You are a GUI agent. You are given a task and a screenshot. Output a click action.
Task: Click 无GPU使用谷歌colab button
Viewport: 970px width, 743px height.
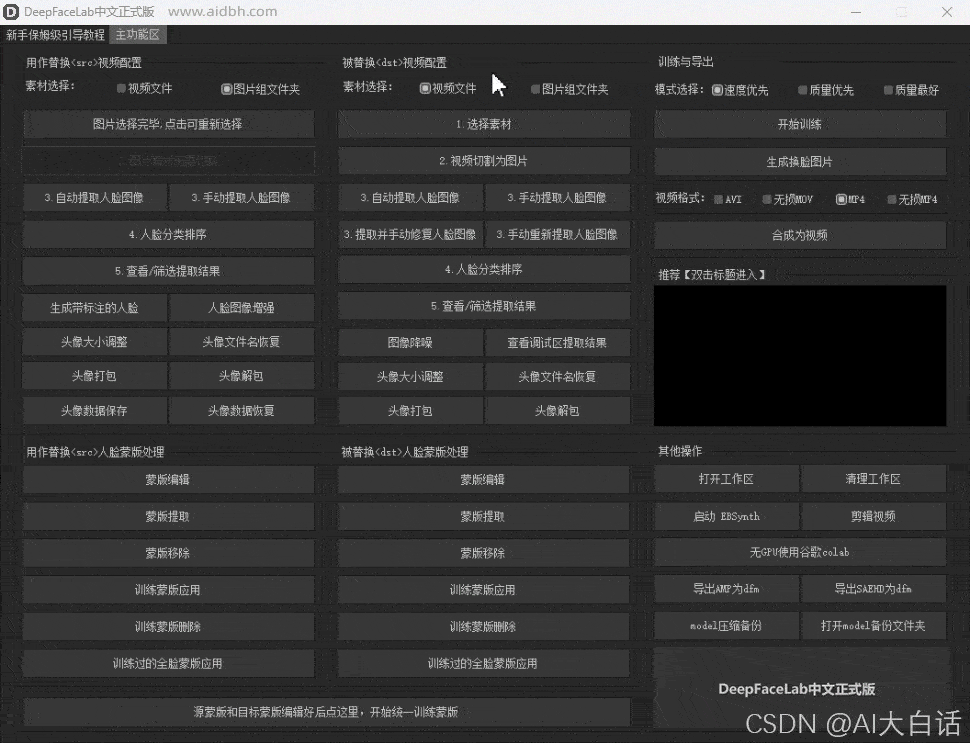tap(800, 552)
